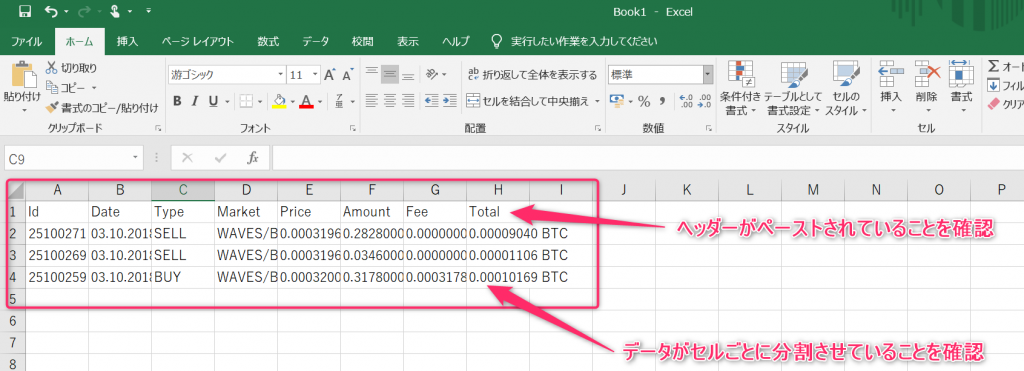
Task: Click inside the formula bar
Action: tap(647, 158)
